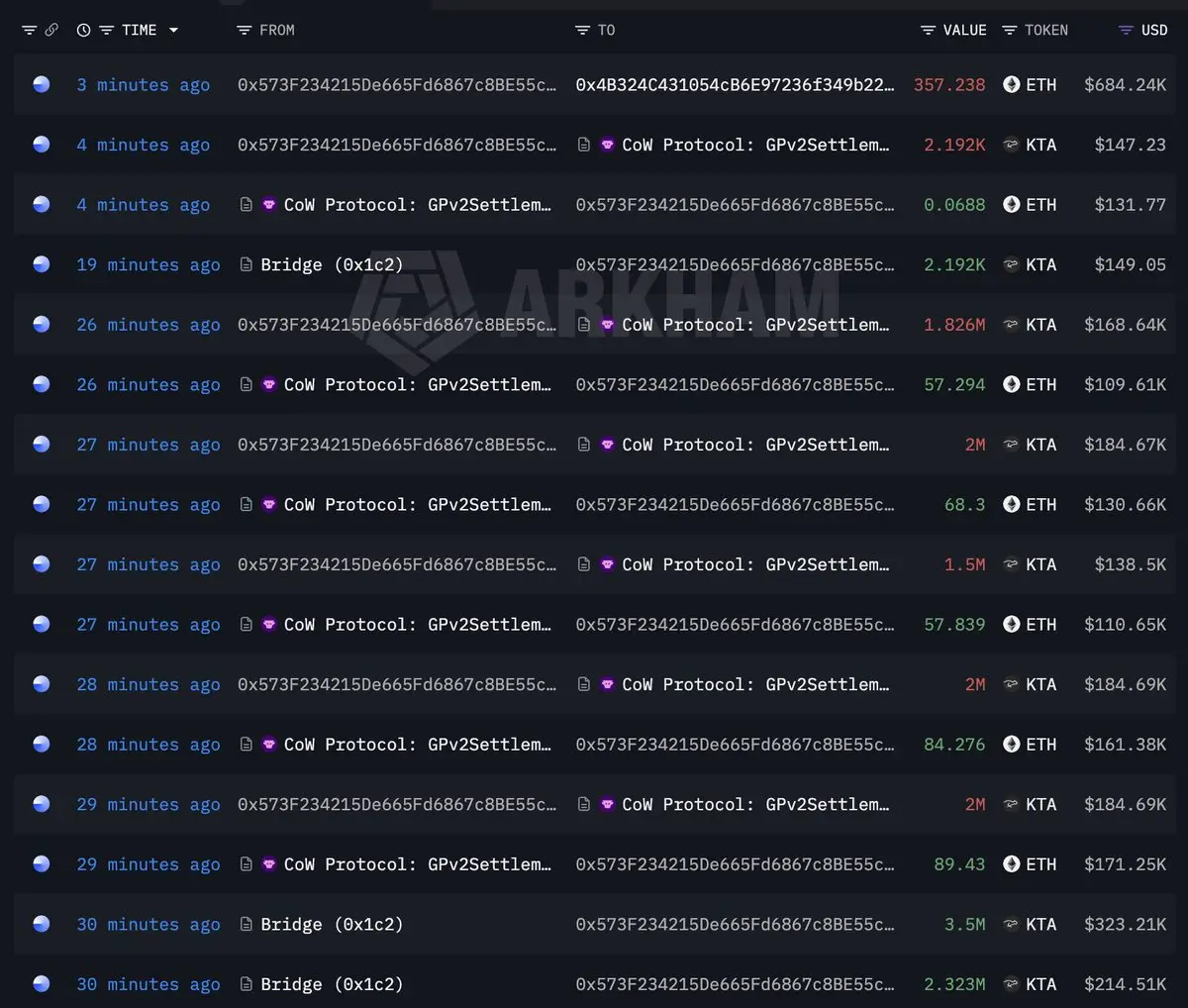Viewport: 1188px width, 1008px height.
Task: Click the 84.276 ETH value
Action: [954, 745]
